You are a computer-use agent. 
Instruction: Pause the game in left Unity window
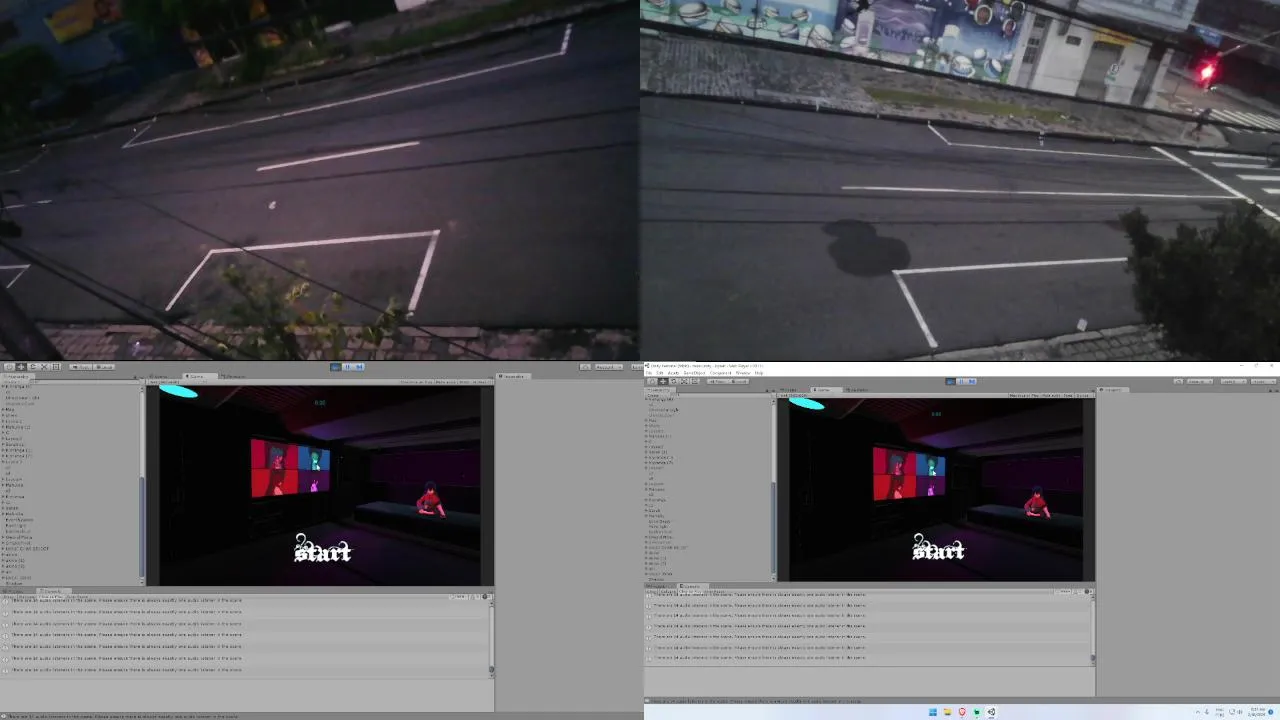pyautogui.click(x=347, y=367)
